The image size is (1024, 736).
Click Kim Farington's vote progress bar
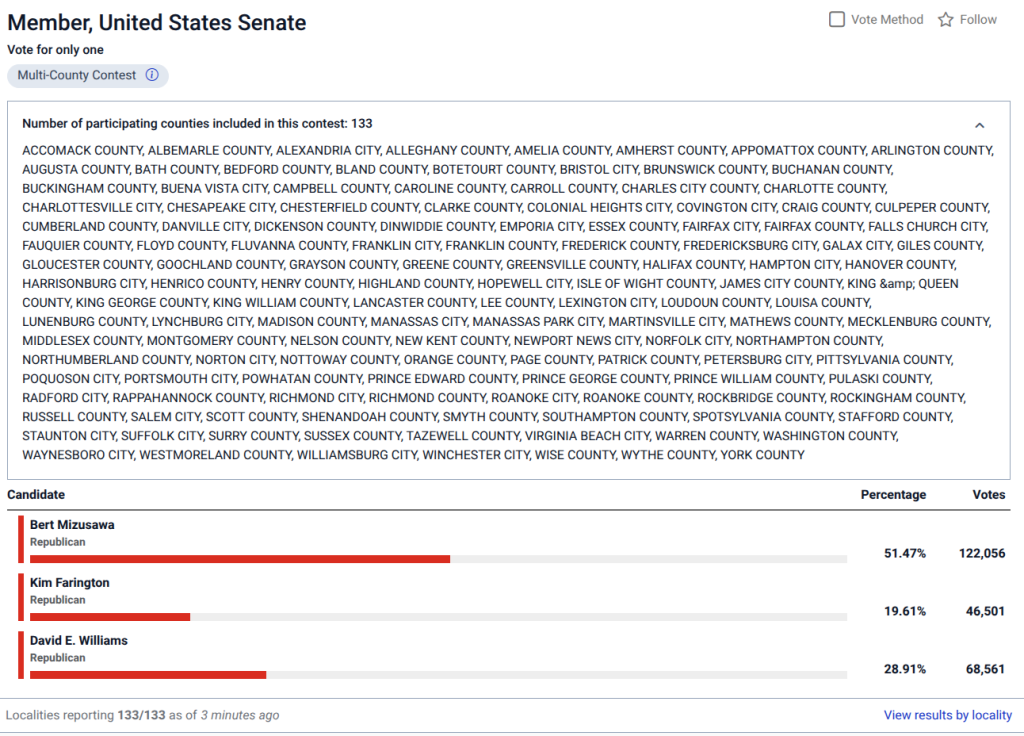tap(438, 617)
